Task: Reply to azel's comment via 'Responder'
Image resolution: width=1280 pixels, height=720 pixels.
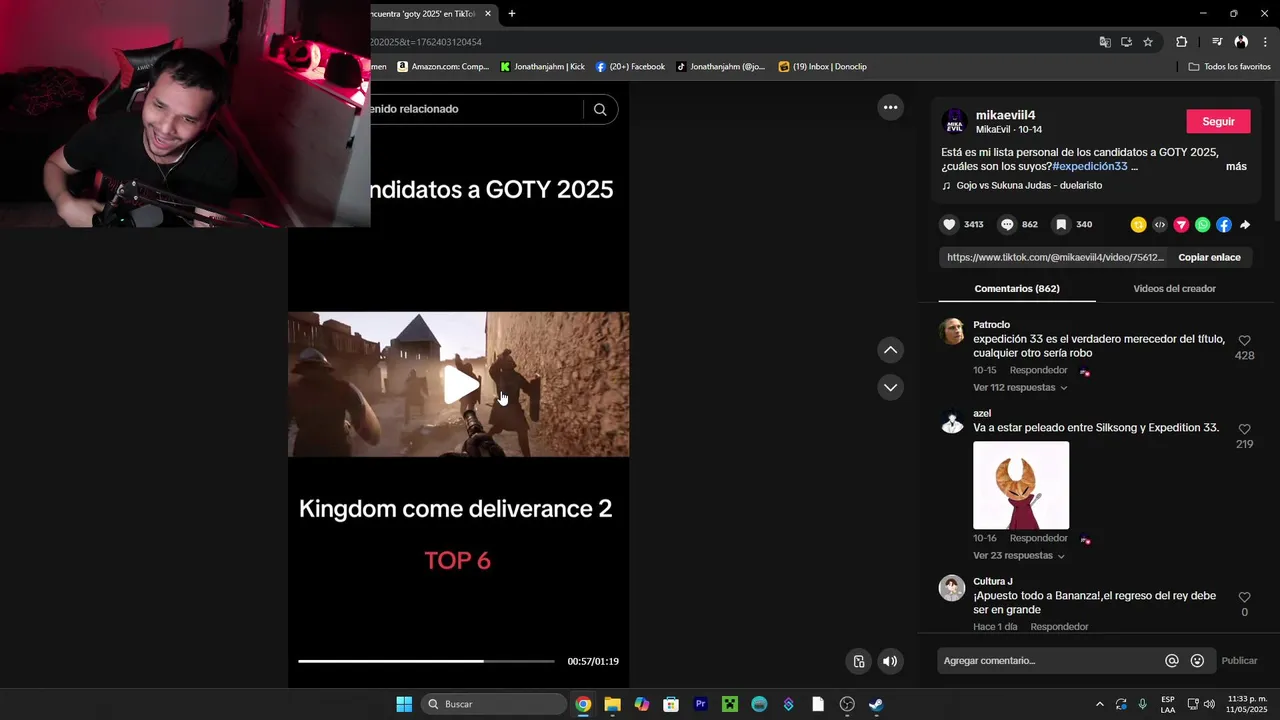Action: point(1038,539)
